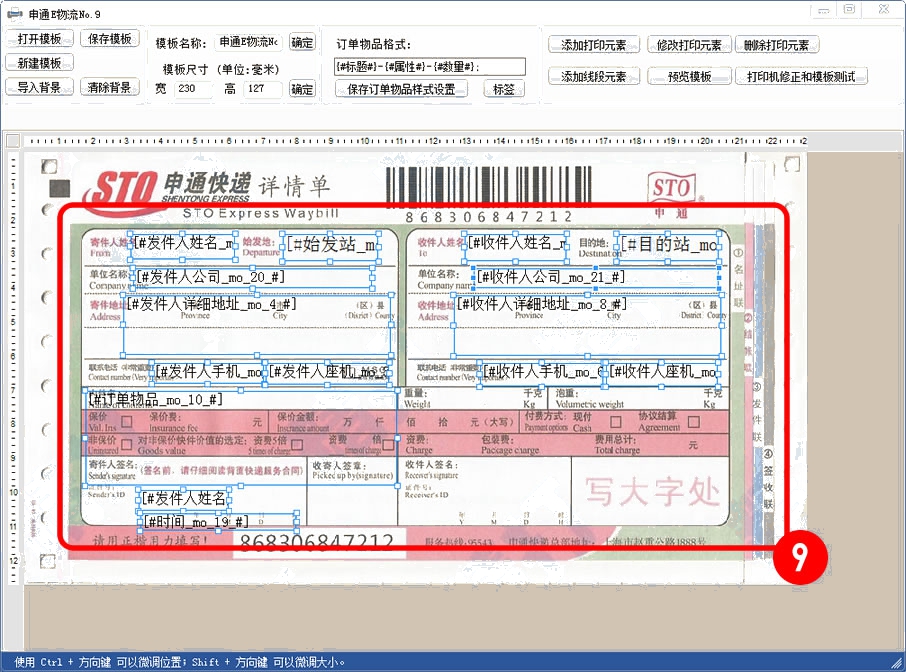Click the 订单物品格式 format input box
Viewport: 906px width, 672px height.
(x=430, y=67)
